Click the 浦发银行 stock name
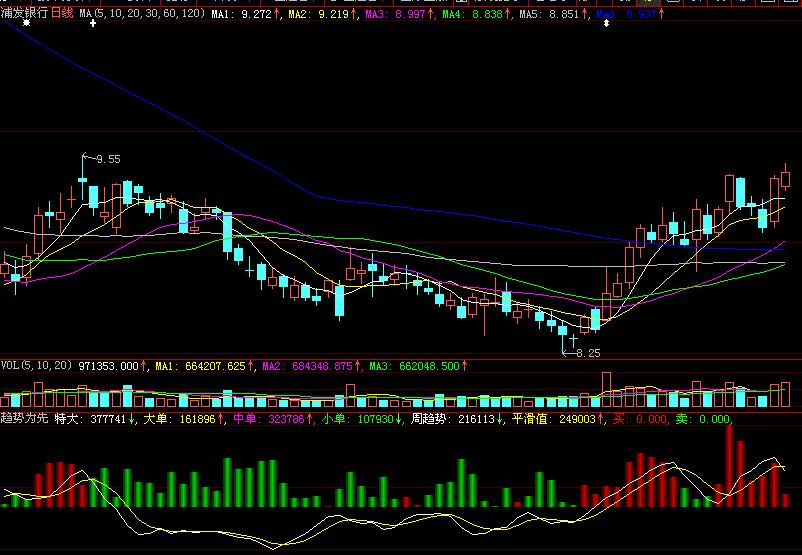Image resolution: width=802 pixels, height=555 pixels. [25, 14]
